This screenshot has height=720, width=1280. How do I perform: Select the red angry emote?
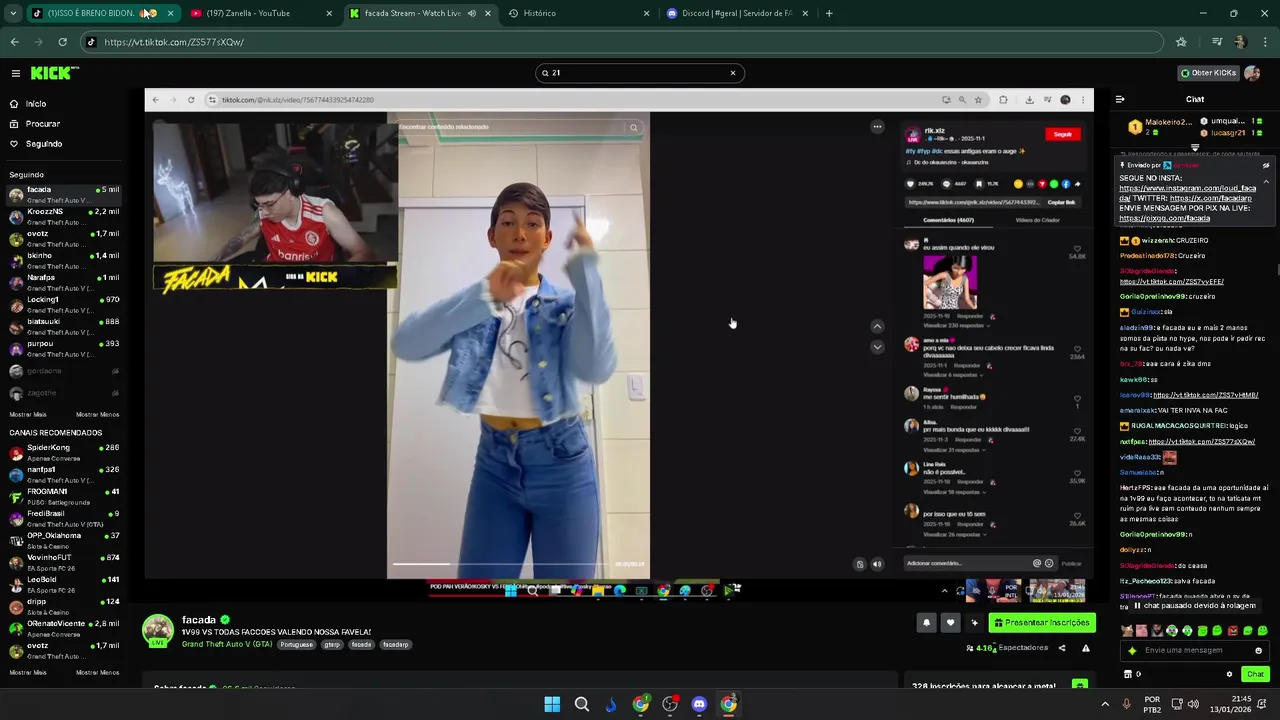click(1232, 631)
